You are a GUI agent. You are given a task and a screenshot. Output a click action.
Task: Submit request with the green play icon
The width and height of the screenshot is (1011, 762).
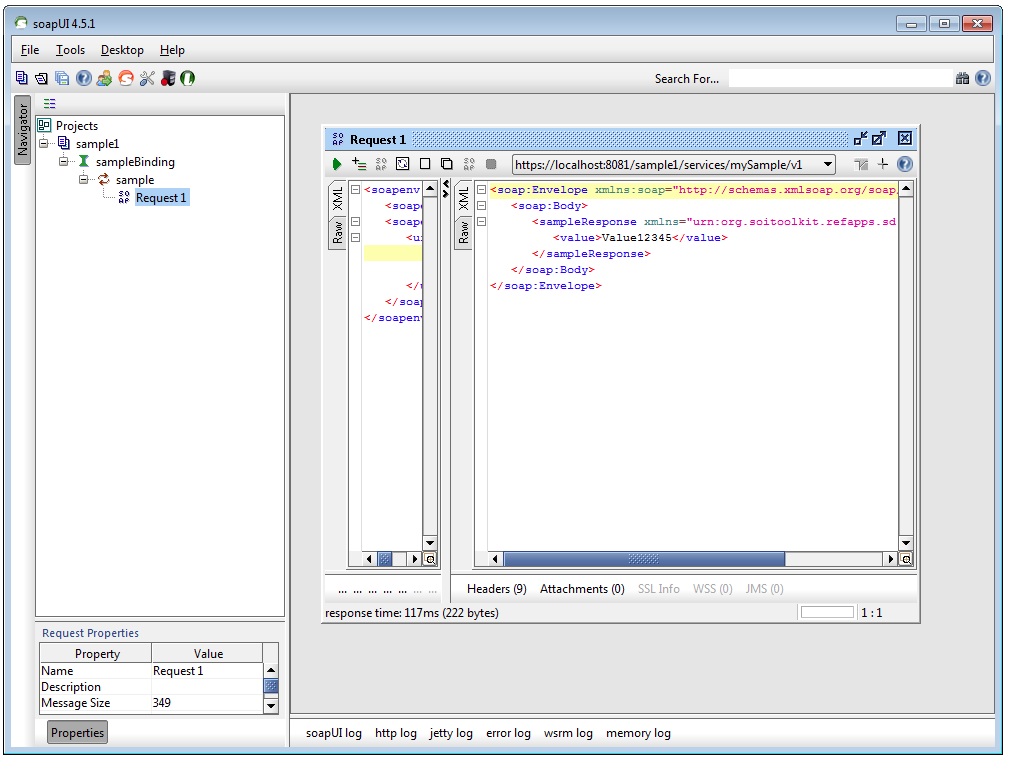tap(337, 164)
